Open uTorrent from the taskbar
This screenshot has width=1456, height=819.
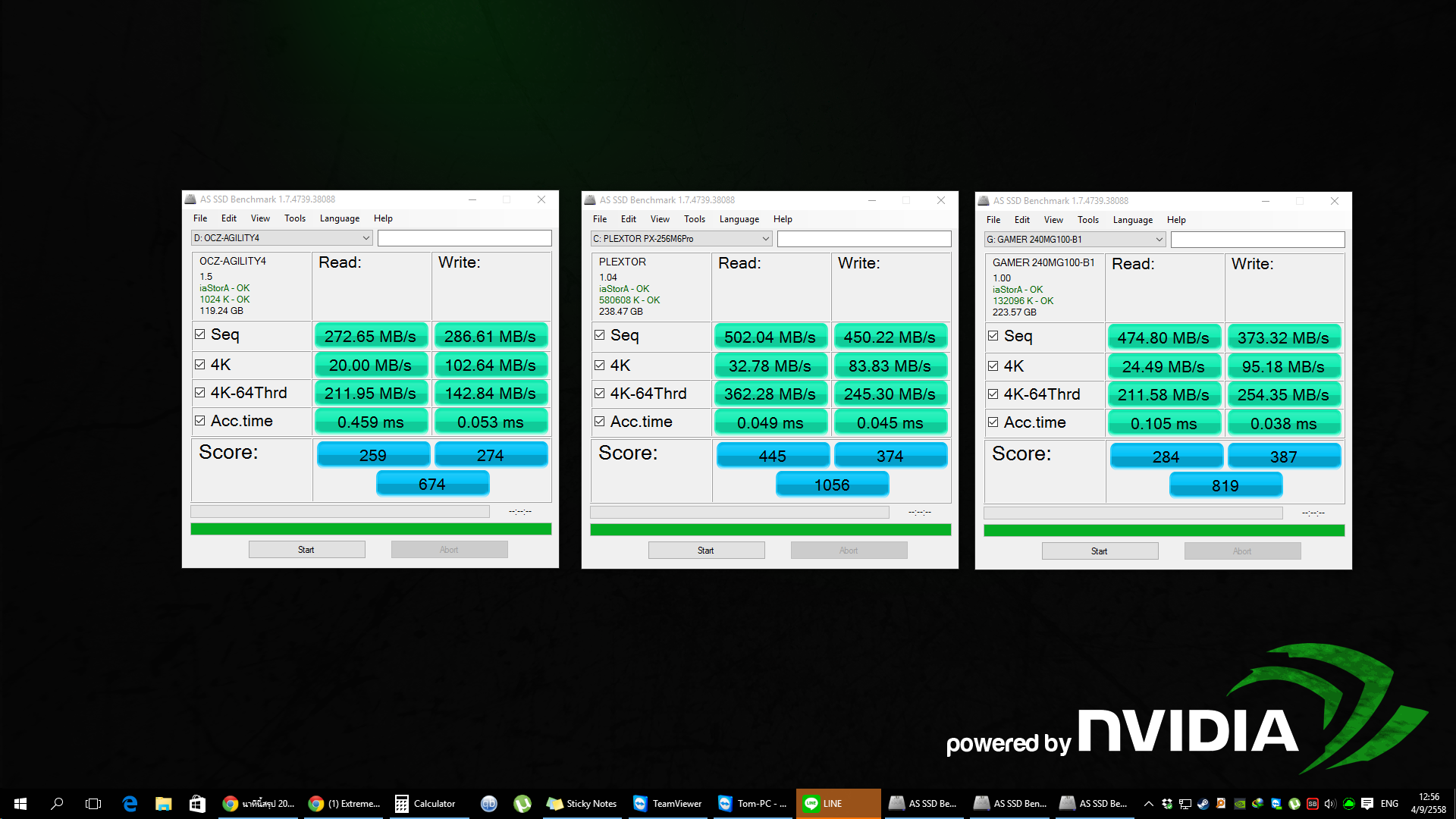tap(522, 804)
